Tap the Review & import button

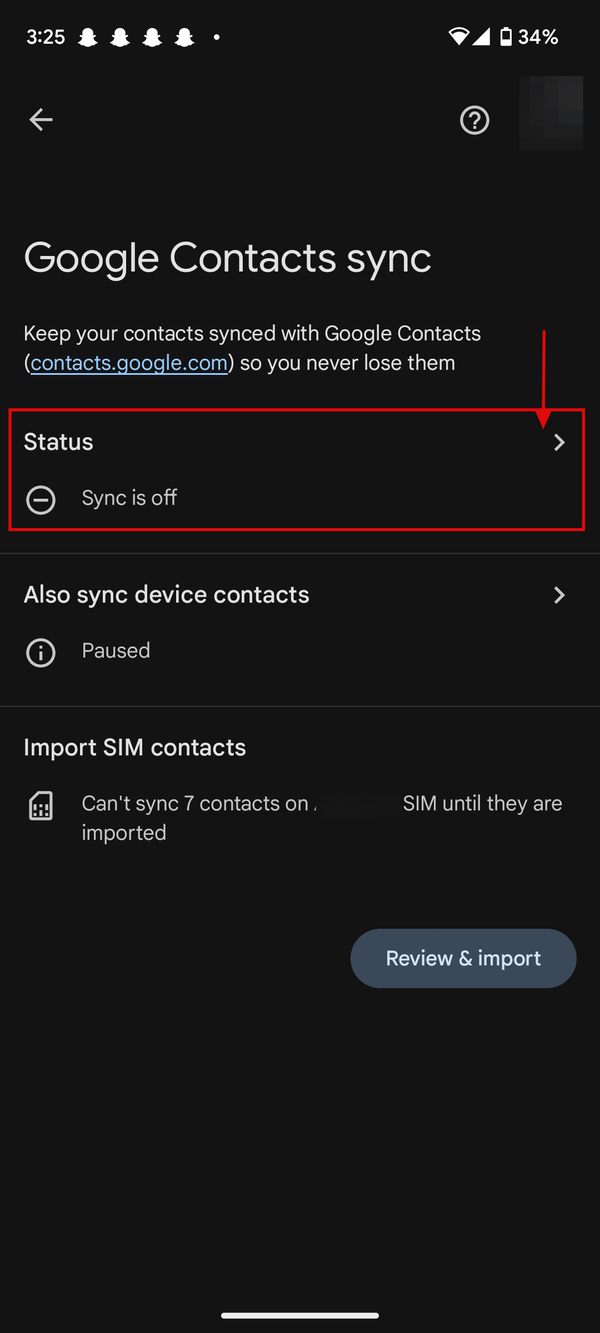tap(463, 958)
